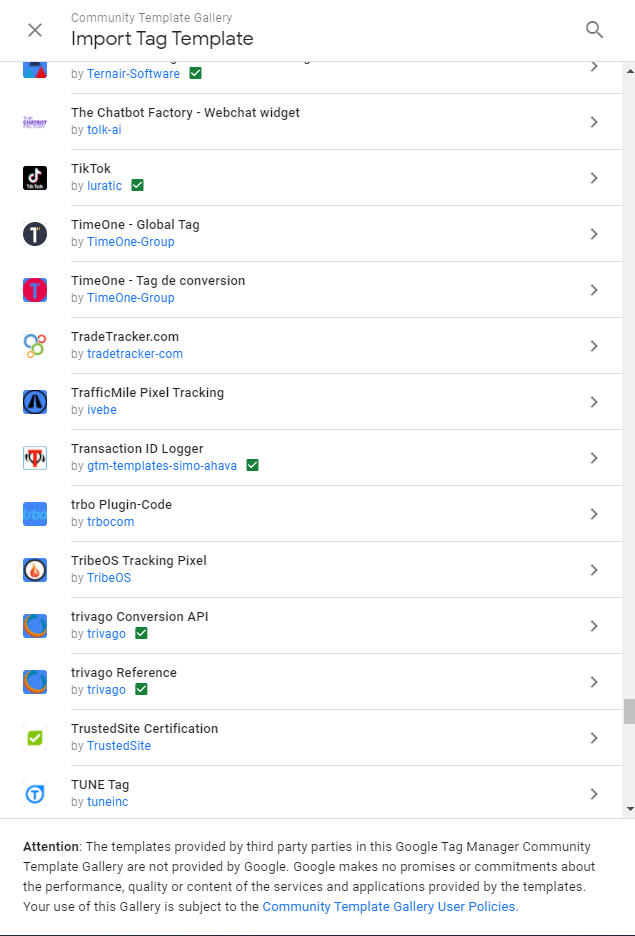Select the TrafficMile Pixel Tracking icon

click(x=35, y=401)
